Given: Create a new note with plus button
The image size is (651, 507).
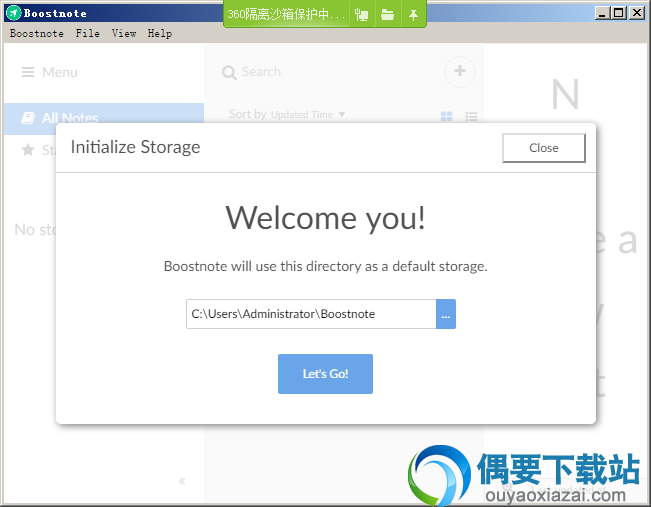Looking at the screenshot, I should [460, 71].
